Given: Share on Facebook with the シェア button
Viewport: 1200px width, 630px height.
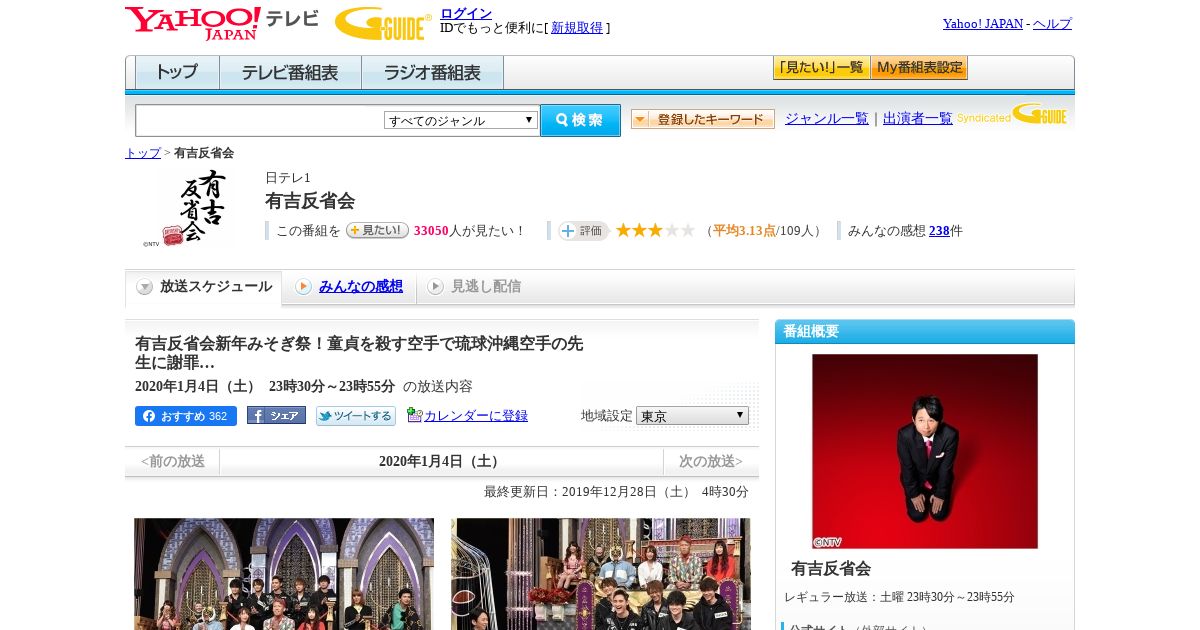Looking at the screenshot, I should pos(276,415).
